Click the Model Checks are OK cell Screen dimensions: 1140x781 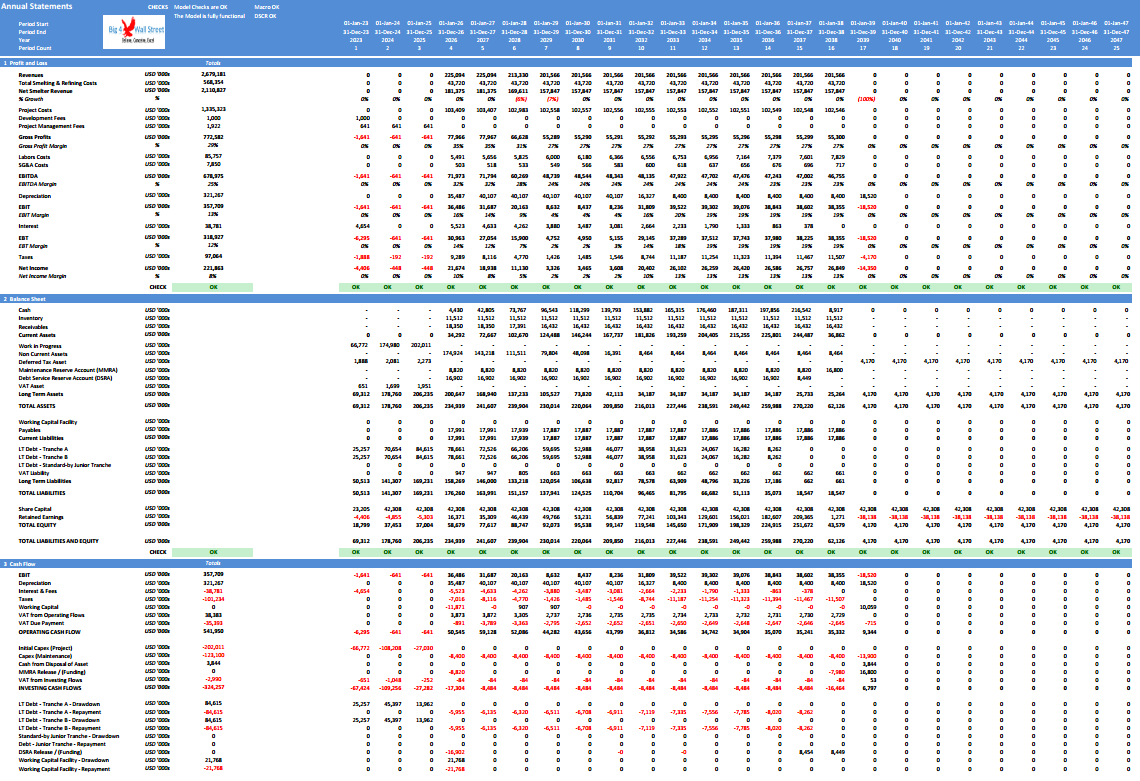tap(201, 7)
